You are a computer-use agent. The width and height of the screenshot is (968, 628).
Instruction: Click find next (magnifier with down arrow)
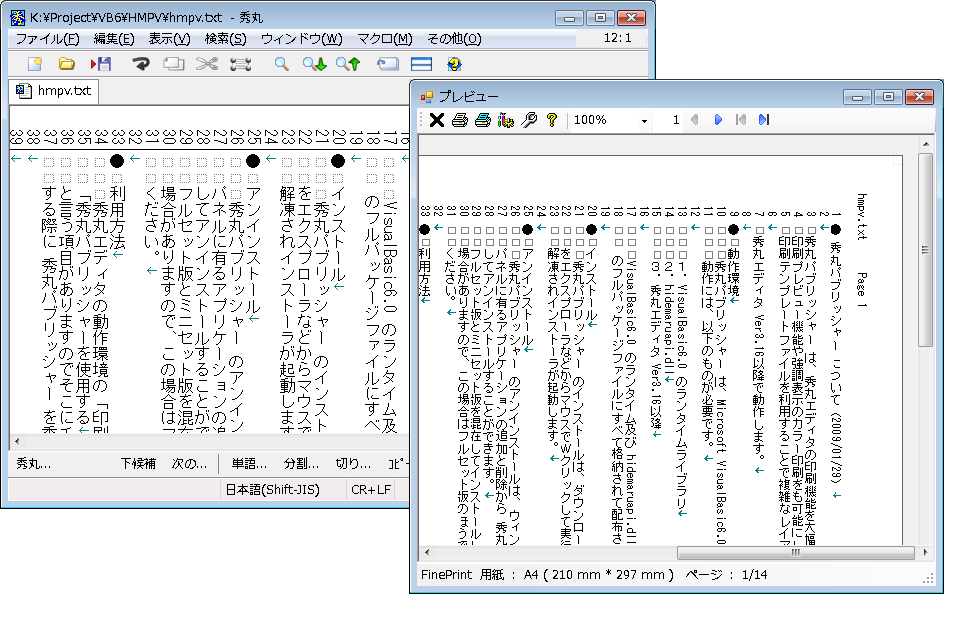(315, 64)
